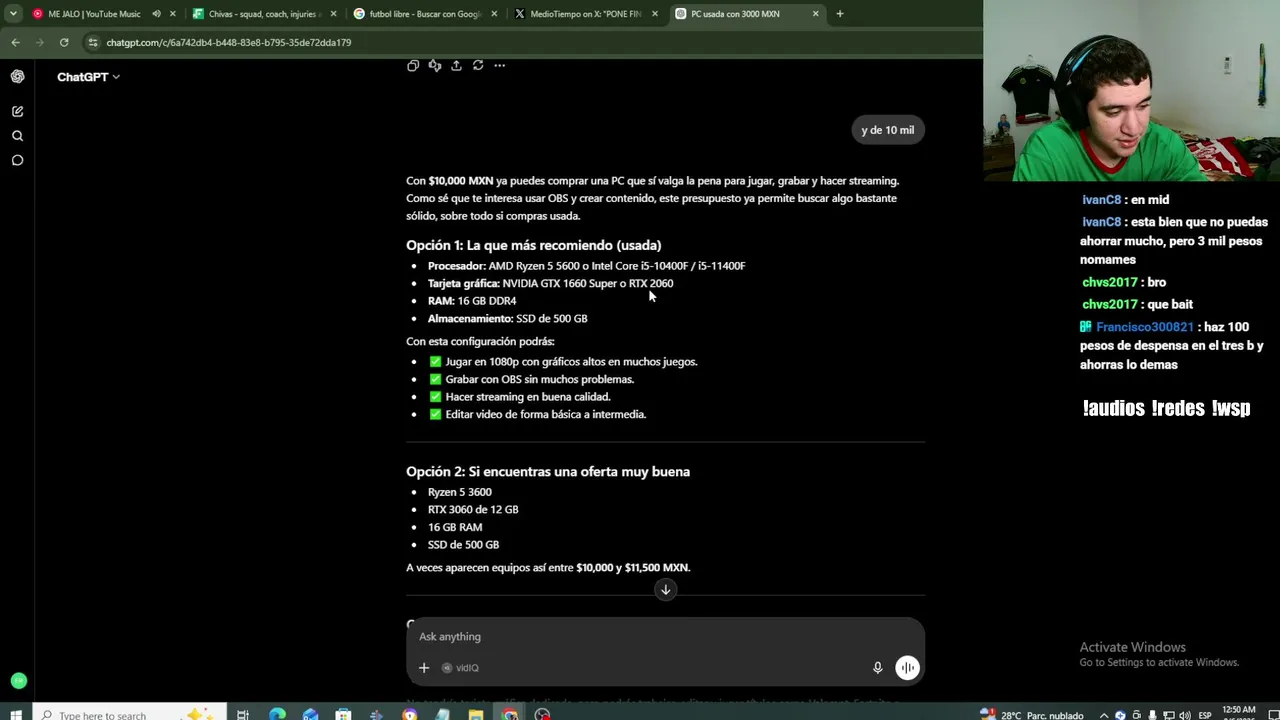Click the chatgpt.com address bar URL

229,43
